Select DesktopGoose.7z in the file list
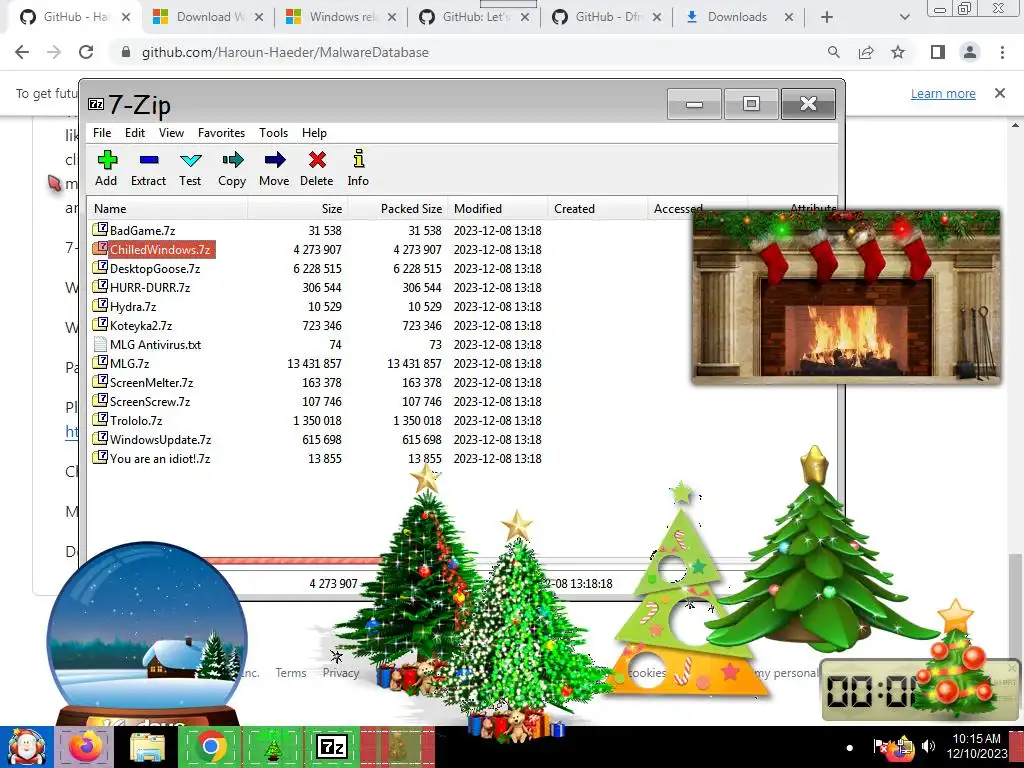This screenshot has height=768, width=1024. pos(317,268)
